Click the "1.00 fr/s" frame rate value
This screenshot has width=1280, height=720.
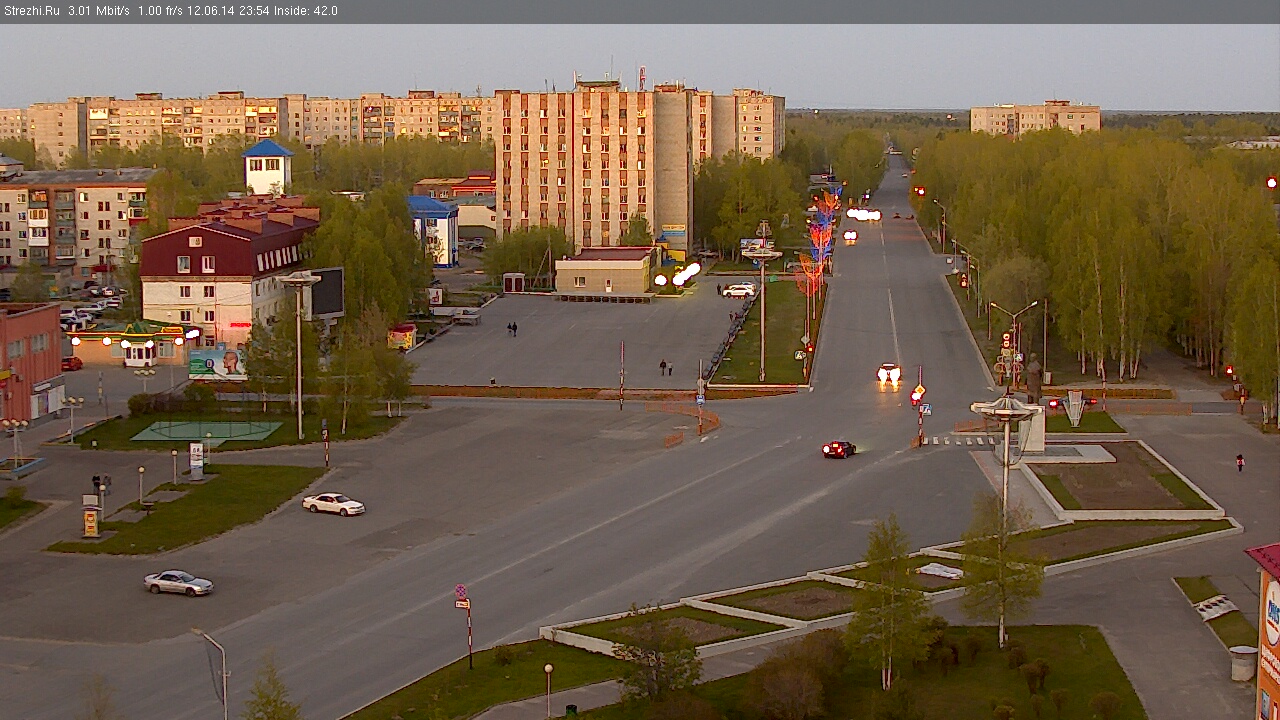point(160,11)
